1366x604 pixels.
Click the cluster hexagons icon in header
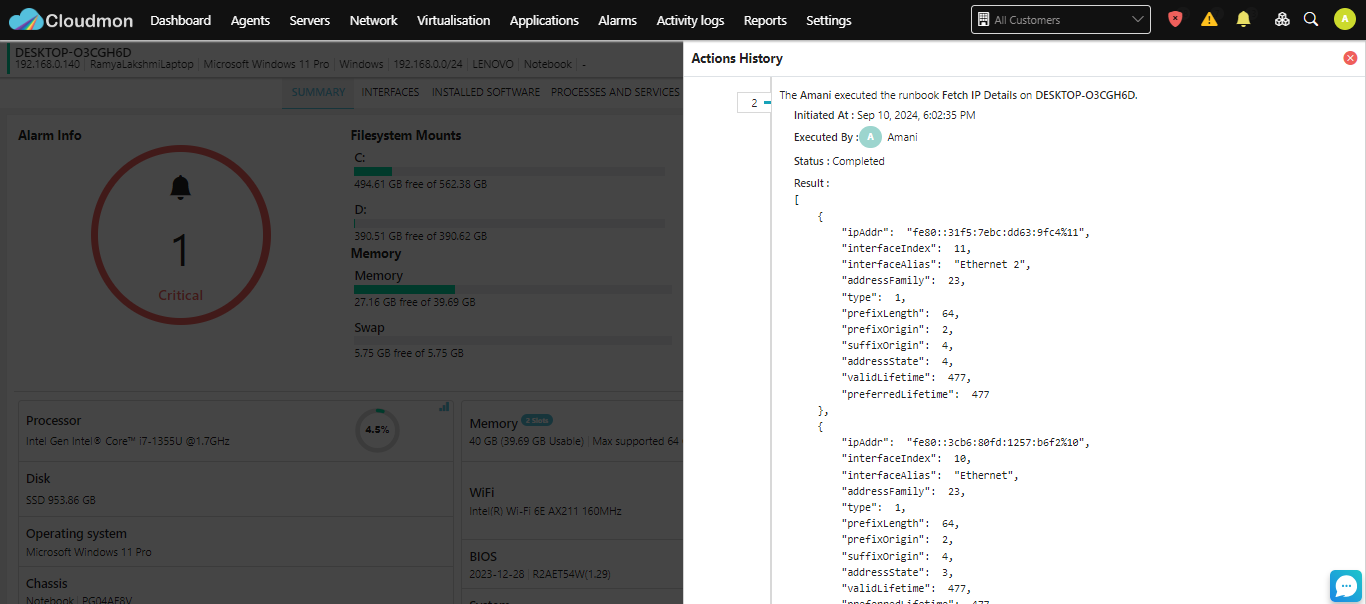(1282, 19)
